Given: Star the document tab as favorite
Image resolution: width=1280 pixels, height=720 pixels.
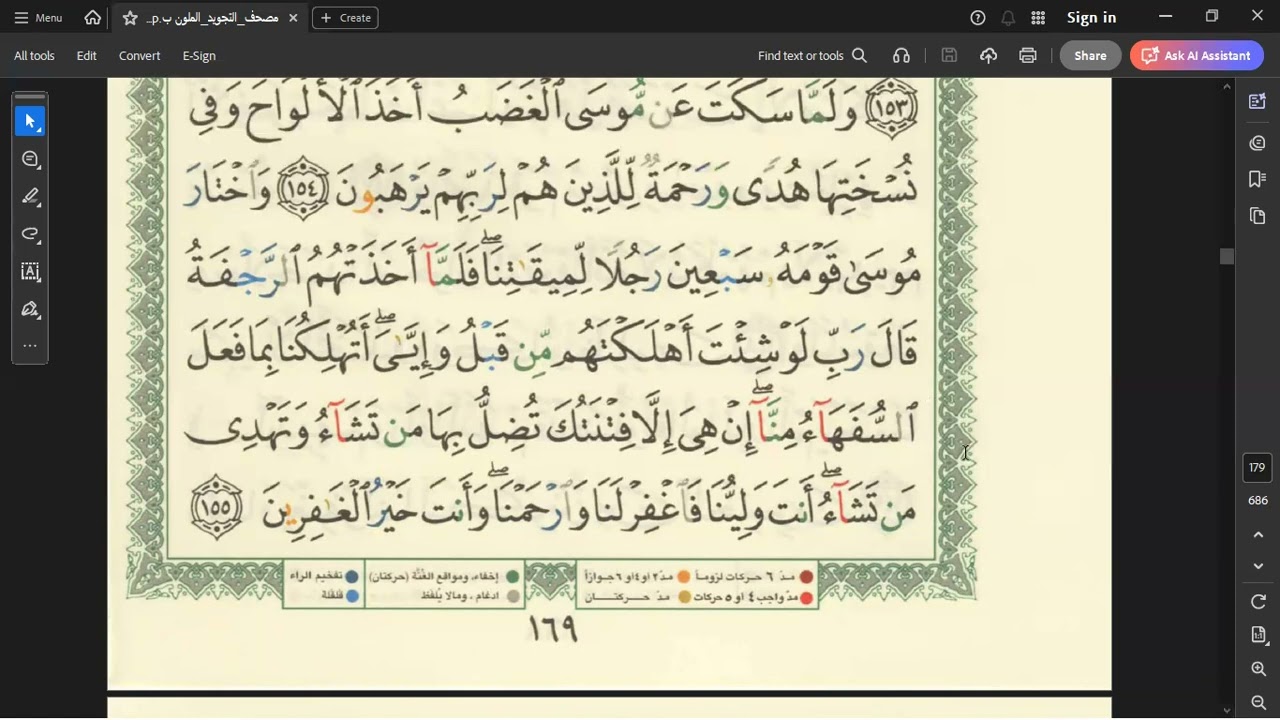Looking at the screenshot, I should point(130,18).
